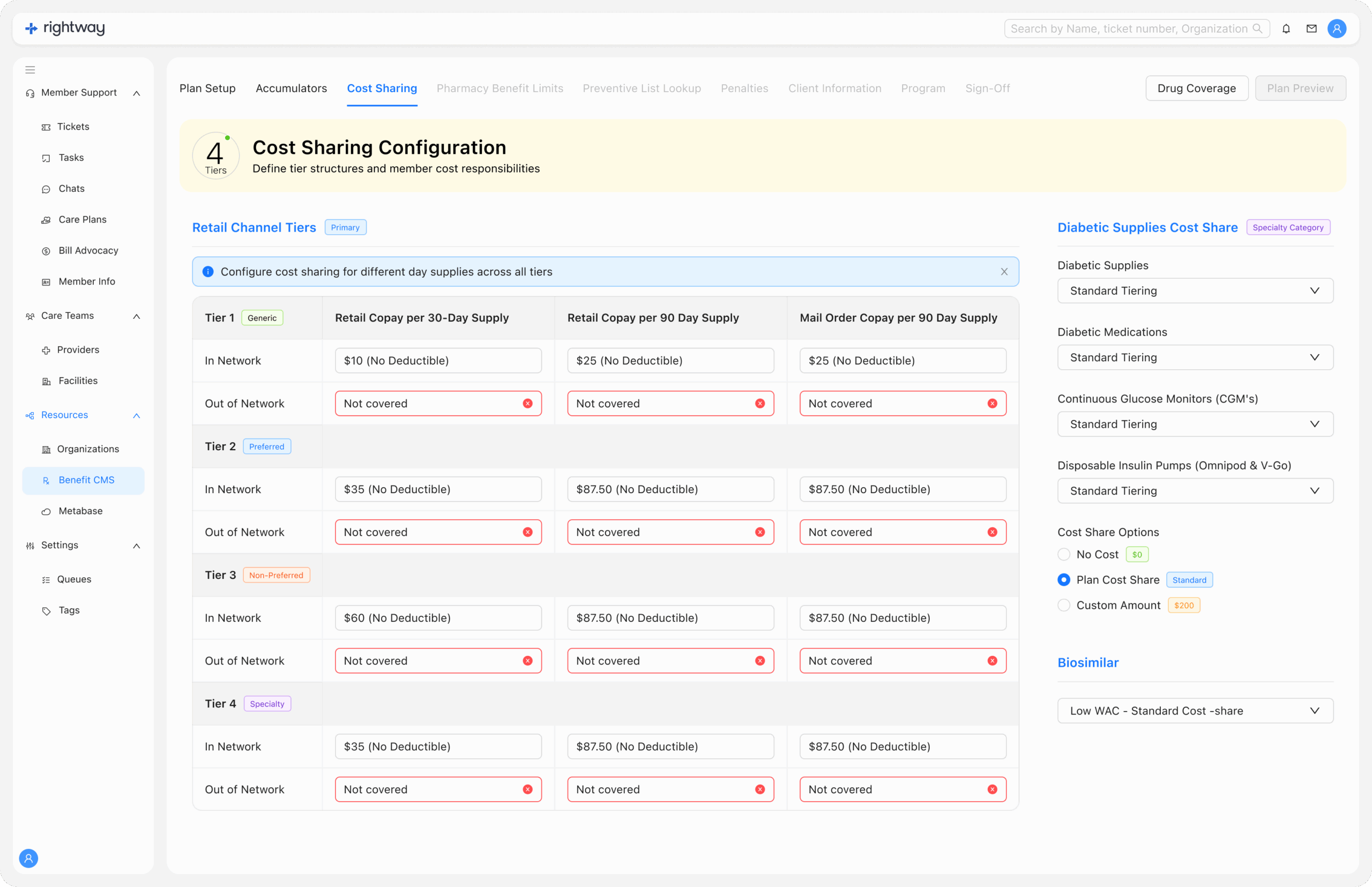The width and height of the screenshot is (1372, 887).
Task: Click the hamburger menu icon in sidebar
Action: pyautogui.click(x=30, y=70)
